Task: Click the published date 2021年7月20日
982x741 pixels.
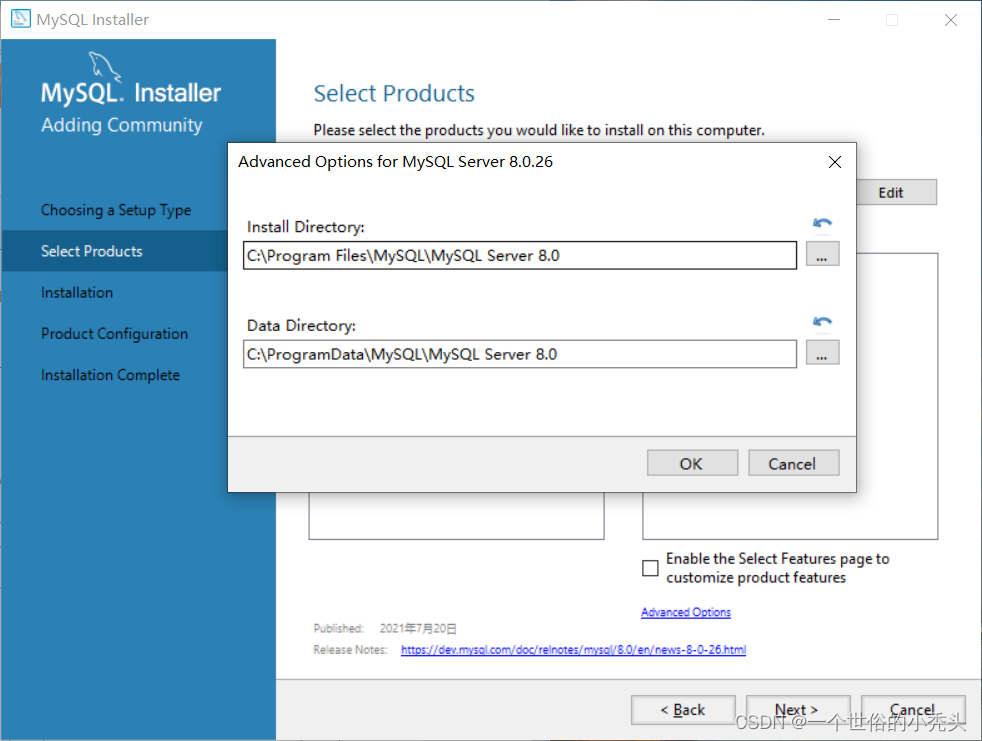Action: click(418, 628)
